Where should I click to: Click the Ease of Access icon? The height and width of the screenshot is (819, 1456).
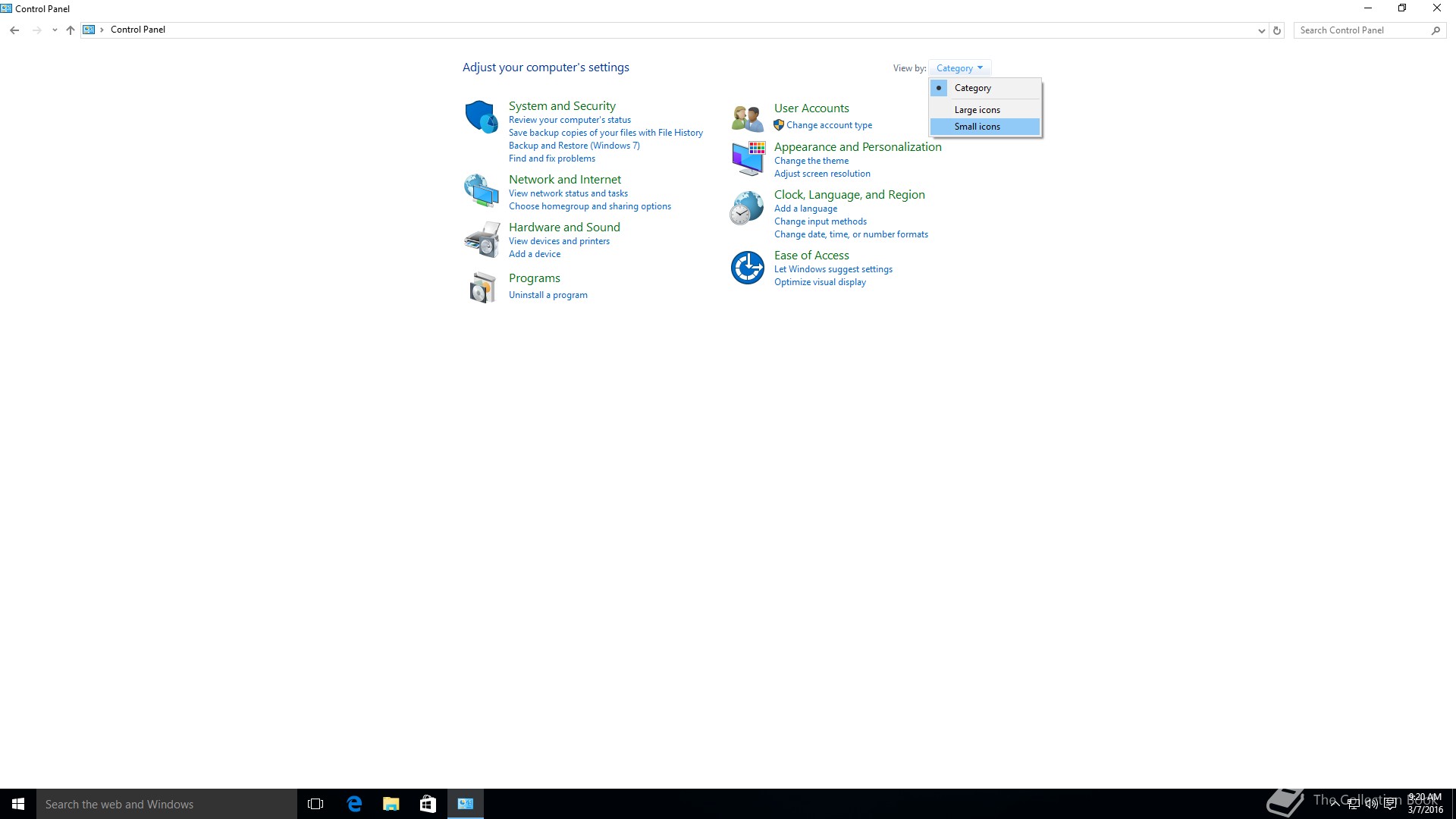coord(747,268)
